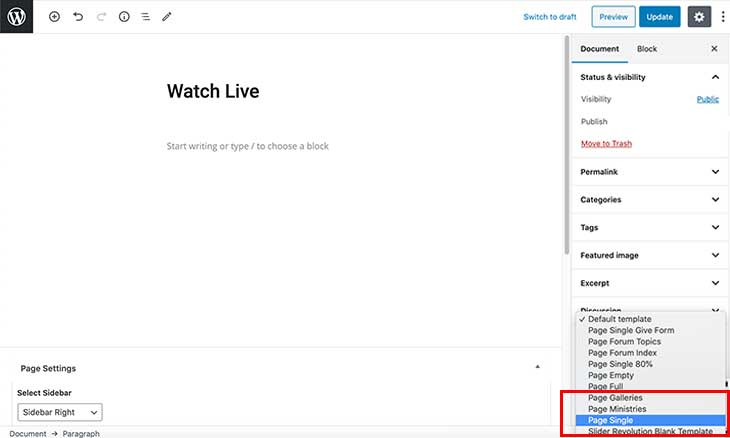Click the Select Sidebar label
The width and height of the screenshot is (730, 438).
point(44,393)
